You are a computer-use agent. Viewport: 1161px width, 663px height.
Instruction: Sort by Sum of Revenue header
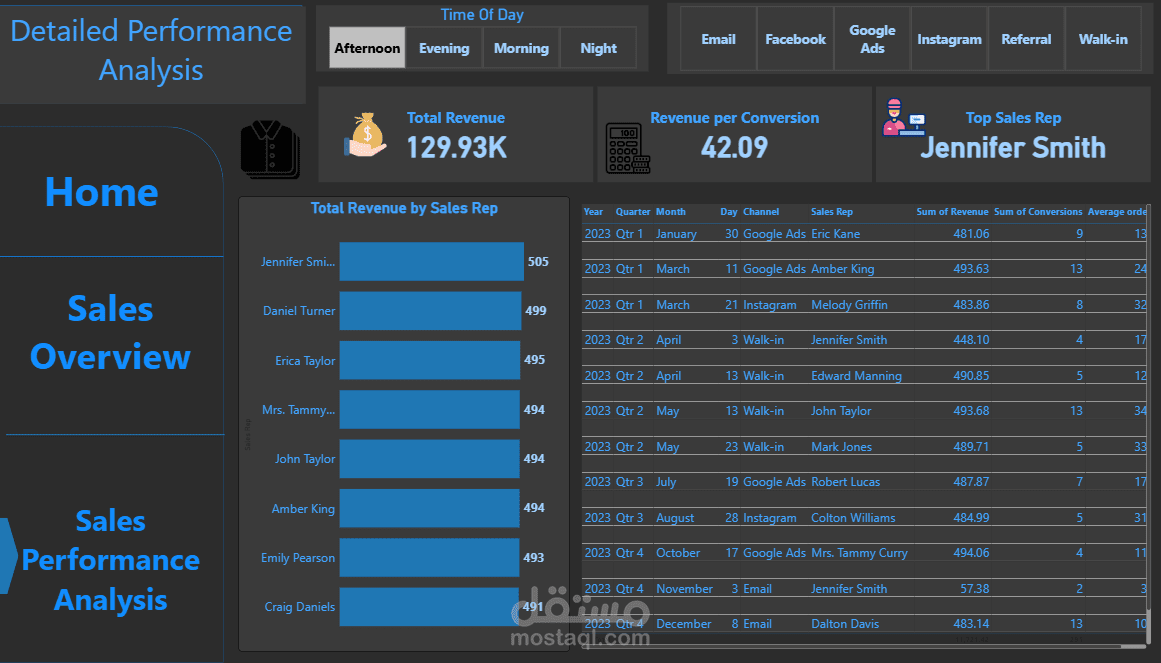click(x=952, y=212)
